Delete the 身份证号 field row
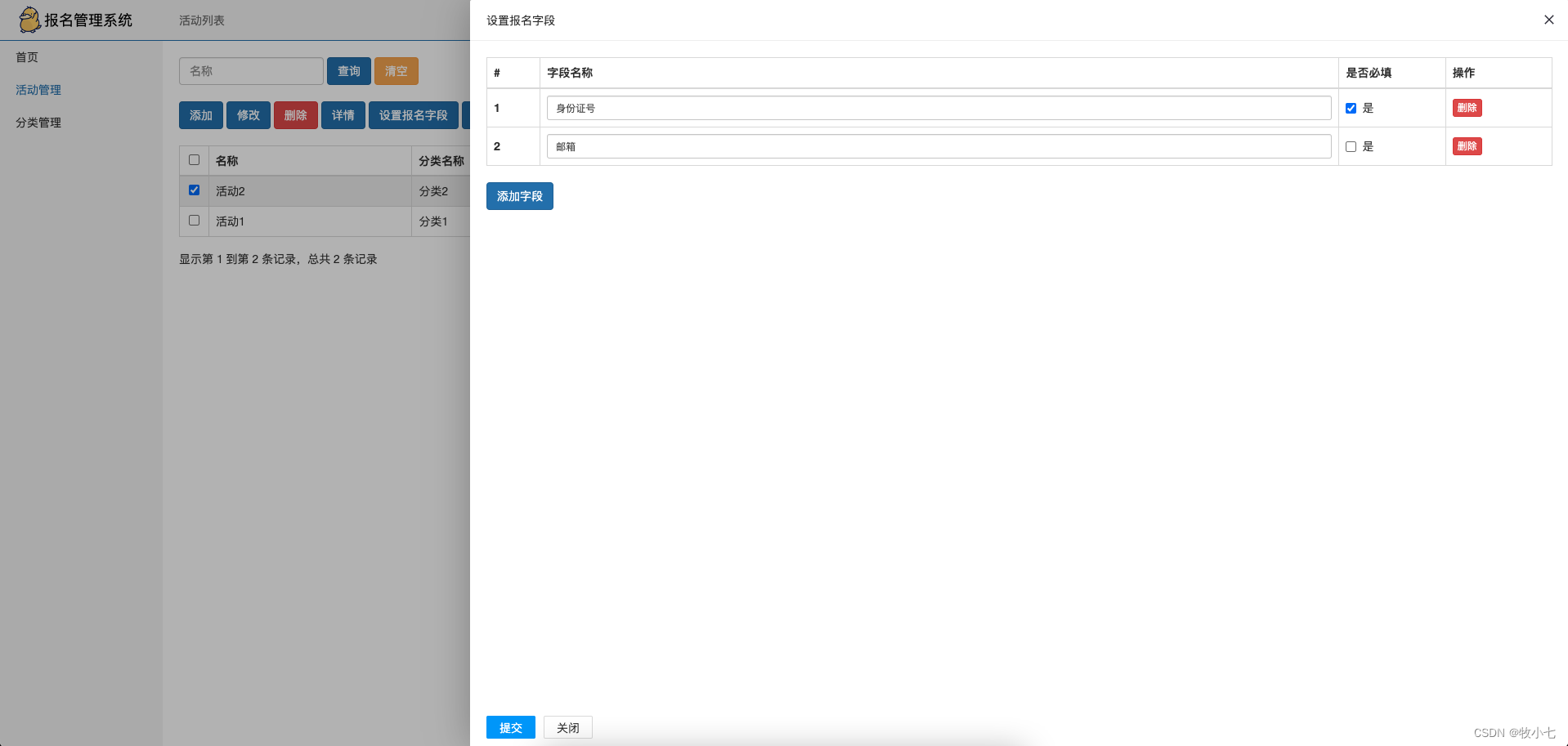1568x746 pixels. [1467, 108]
